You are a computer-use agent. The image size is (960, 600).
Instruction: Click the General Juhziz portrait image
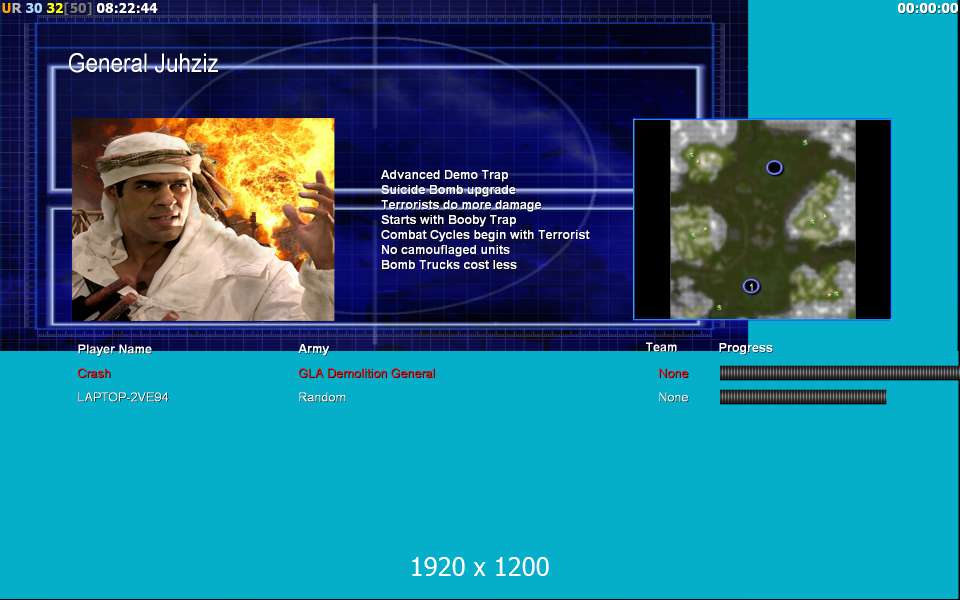point(203,219)
